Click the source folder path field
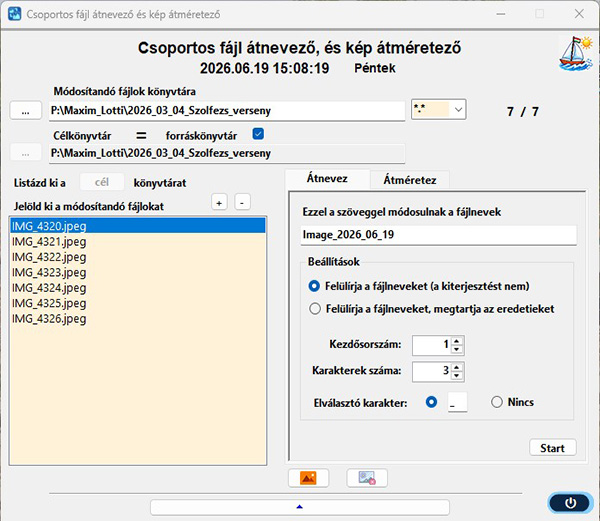This screenshot has height=521, width=600. 227,111
